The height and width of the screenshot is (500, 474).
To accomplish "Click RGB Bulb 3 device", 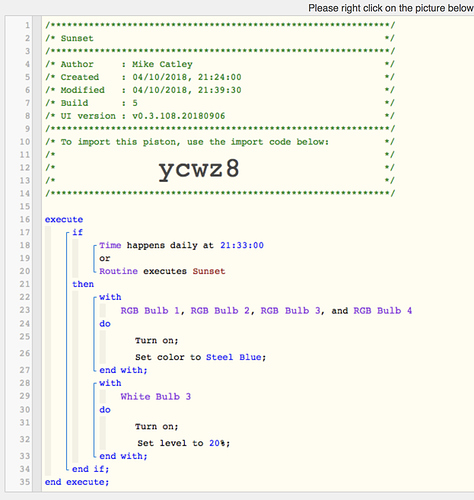I will pos(290,311).
